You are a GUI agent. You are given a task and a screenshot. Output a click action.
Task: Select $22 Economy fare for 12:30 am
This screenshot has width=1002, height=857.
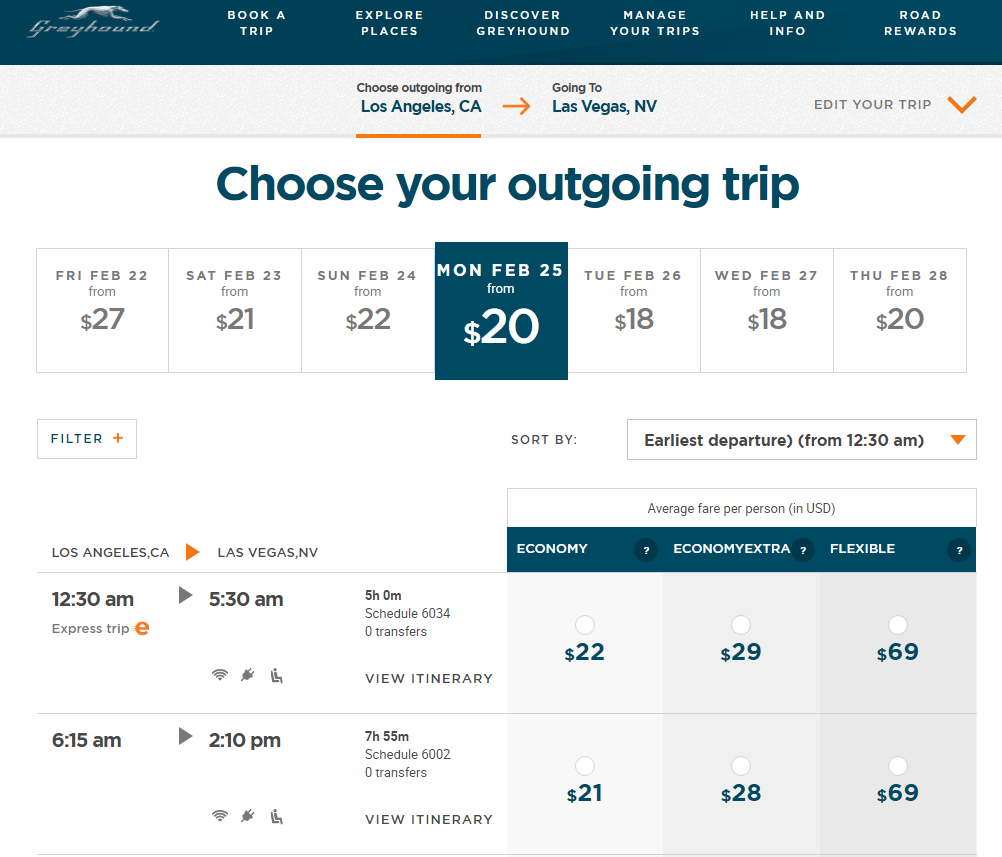coord(585,626)
